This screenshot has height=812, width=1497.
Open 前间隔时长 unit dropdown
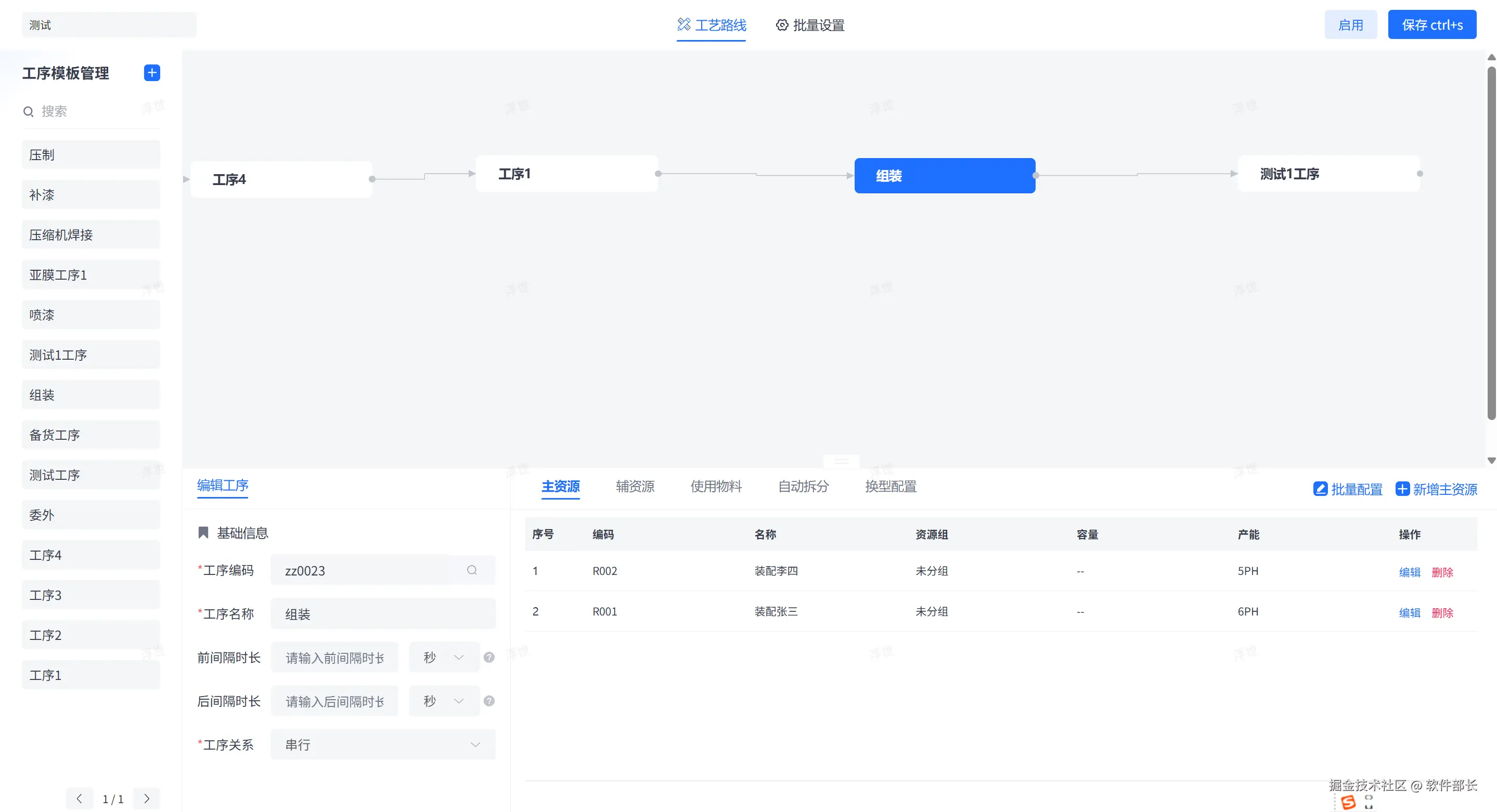tap(444, 657)
